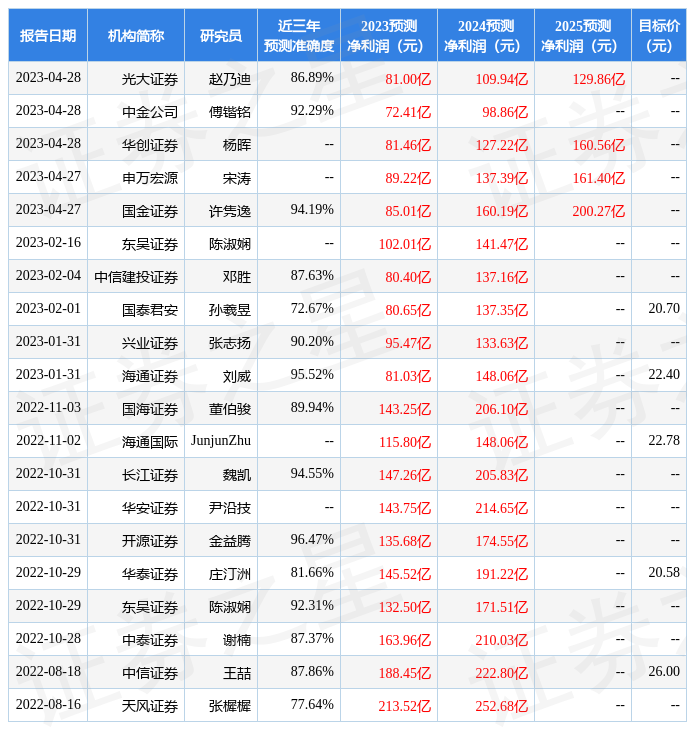The image size is (687, 730).
Task: Click researcher name 许隽逸
Action: [229, 211]
